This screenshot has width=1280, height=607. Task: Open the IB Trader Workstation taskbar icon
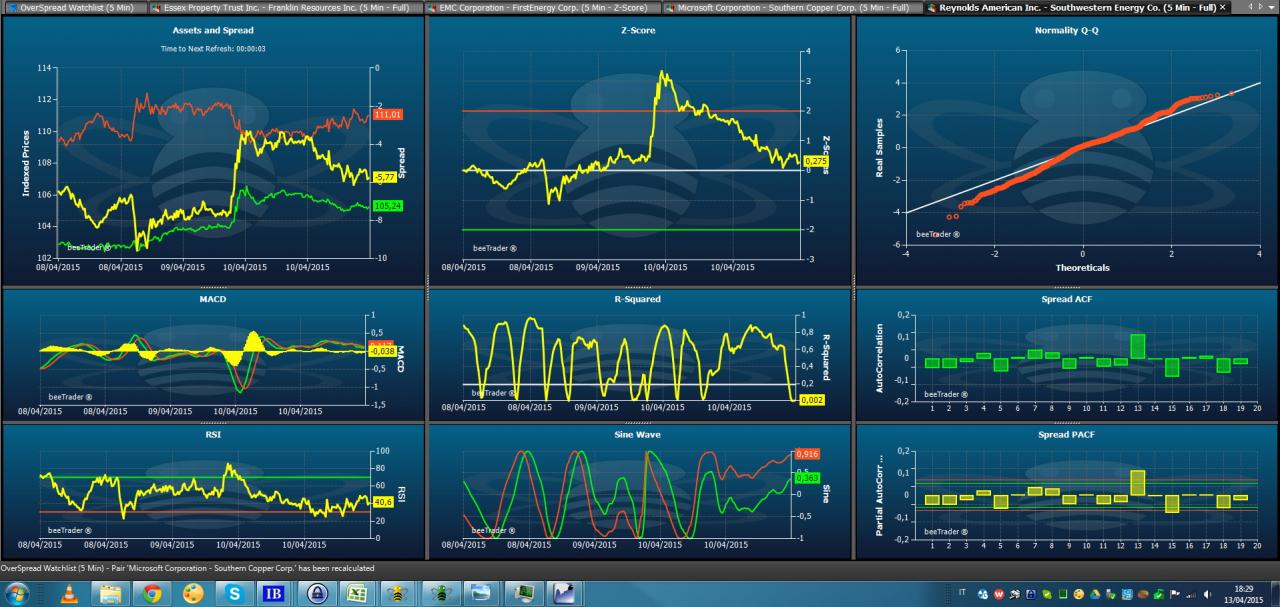(x=275, y=593)
